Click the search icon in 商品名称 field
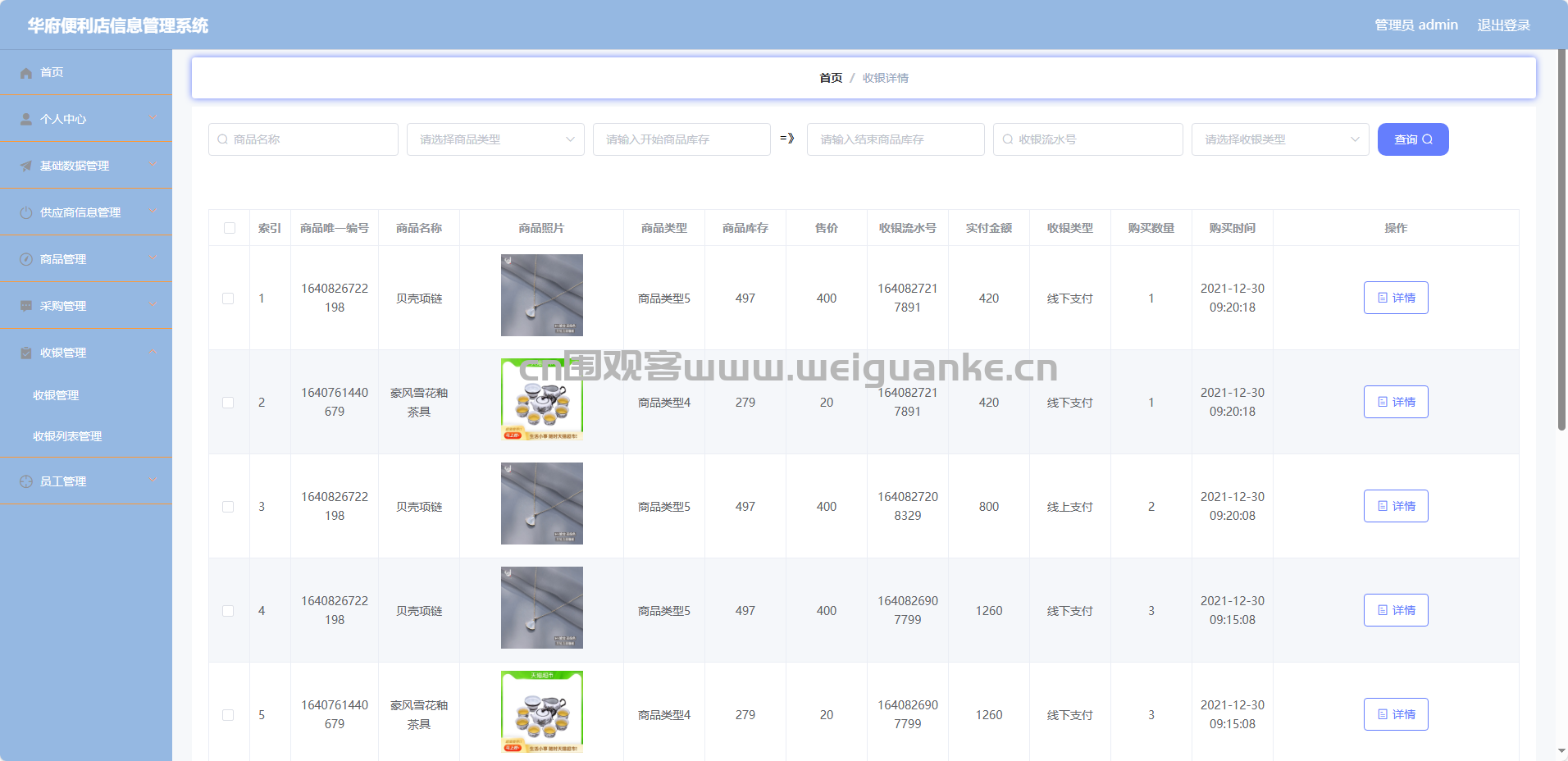This screenshot has height=761, width=1568. click(x=222, y=139)
